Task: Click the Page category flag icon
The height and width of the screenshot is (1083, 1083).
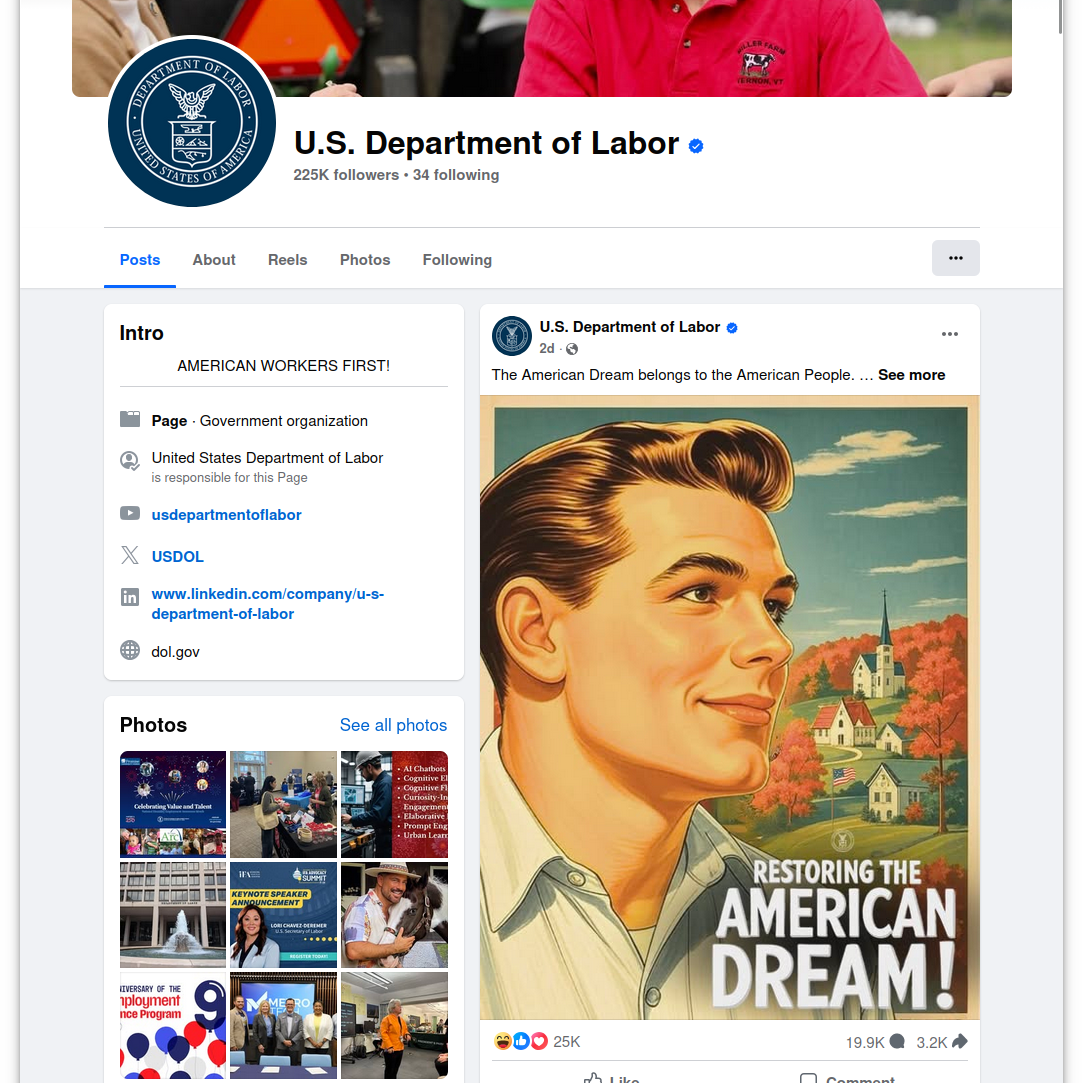Action: 130,418
